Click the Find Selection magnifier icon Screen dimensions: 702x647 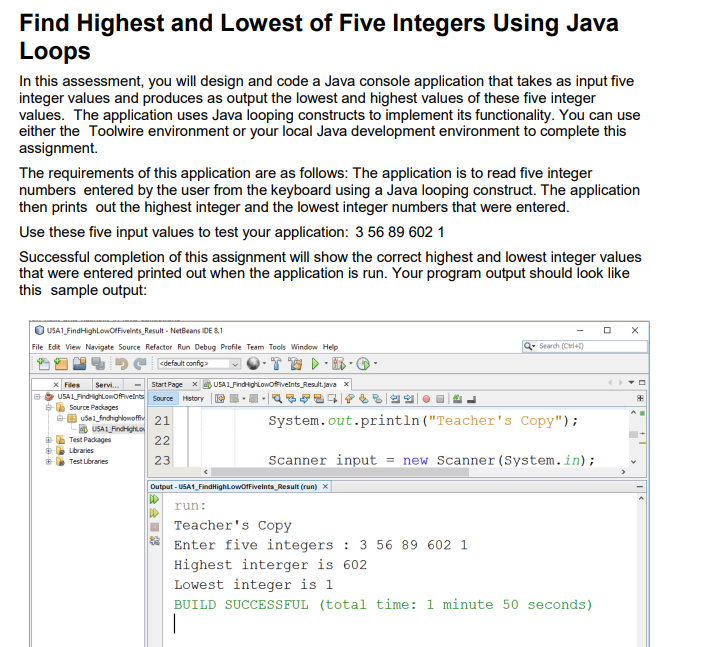(277, 398)
